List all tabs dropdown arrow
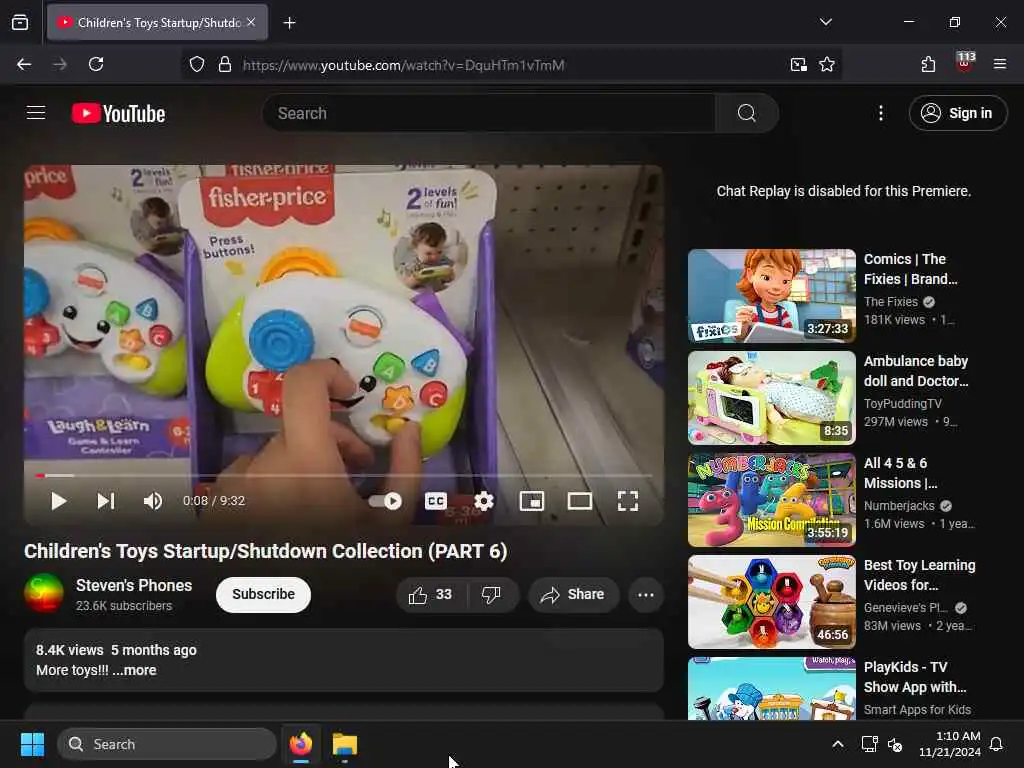The image size is (1024, 768). 826,22
